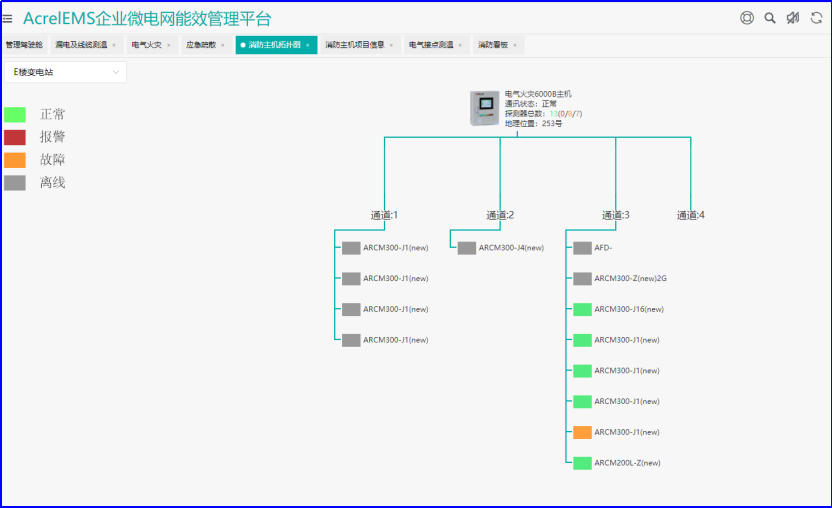Screen dimensions: 832x508
Task: Click the orange fault ARCM300-J1(new) device icon
Action: tap(583, 432)
